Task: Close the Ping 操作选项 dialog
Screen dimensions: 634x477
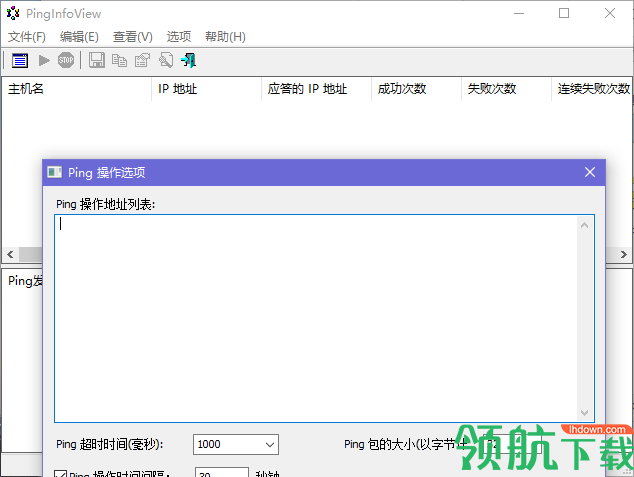Action: pyautogui.click(x=590, y=172)
